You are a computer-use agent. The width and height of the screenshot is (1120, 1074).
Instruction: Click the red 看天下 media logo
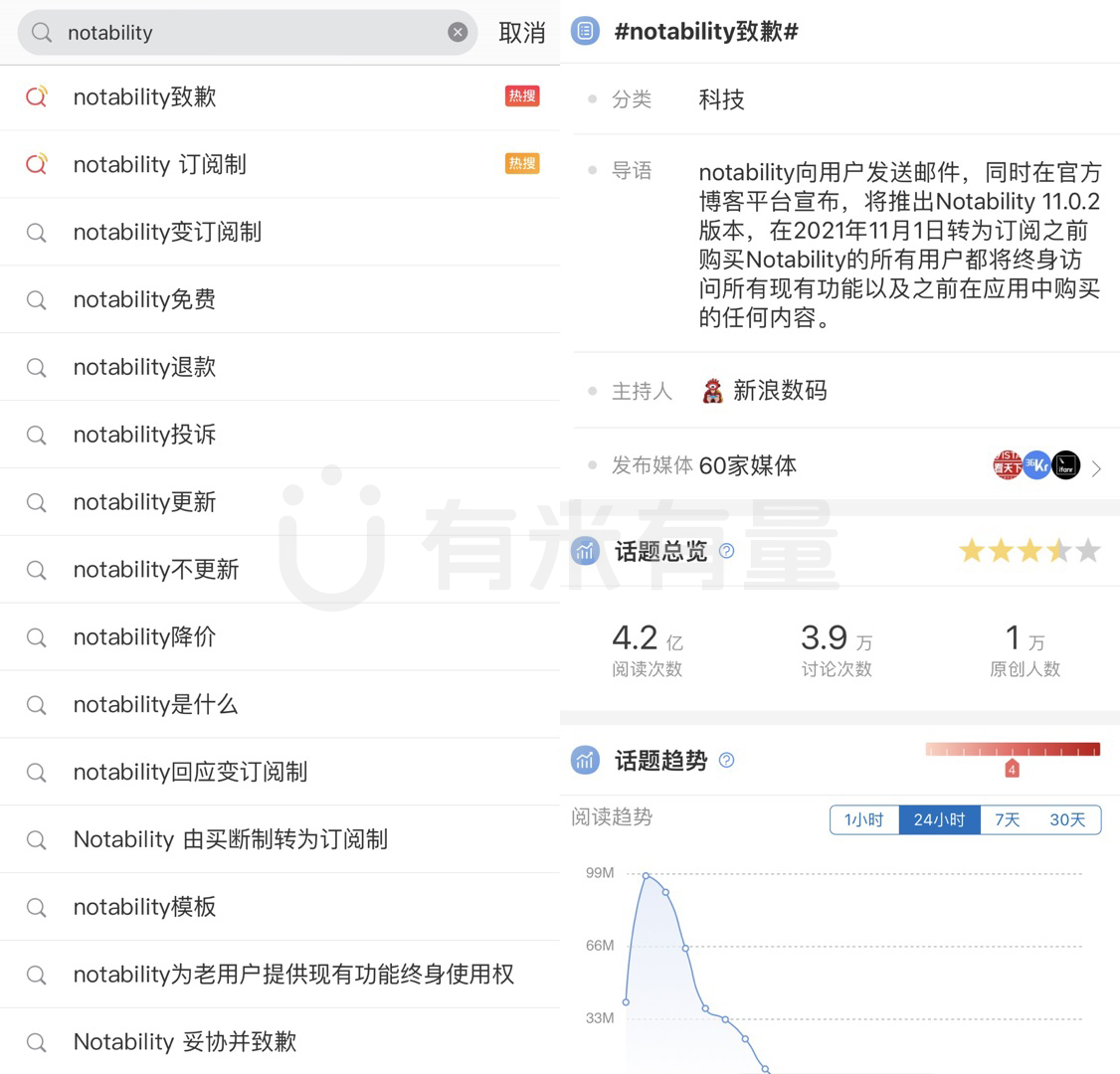(1008, 465)
